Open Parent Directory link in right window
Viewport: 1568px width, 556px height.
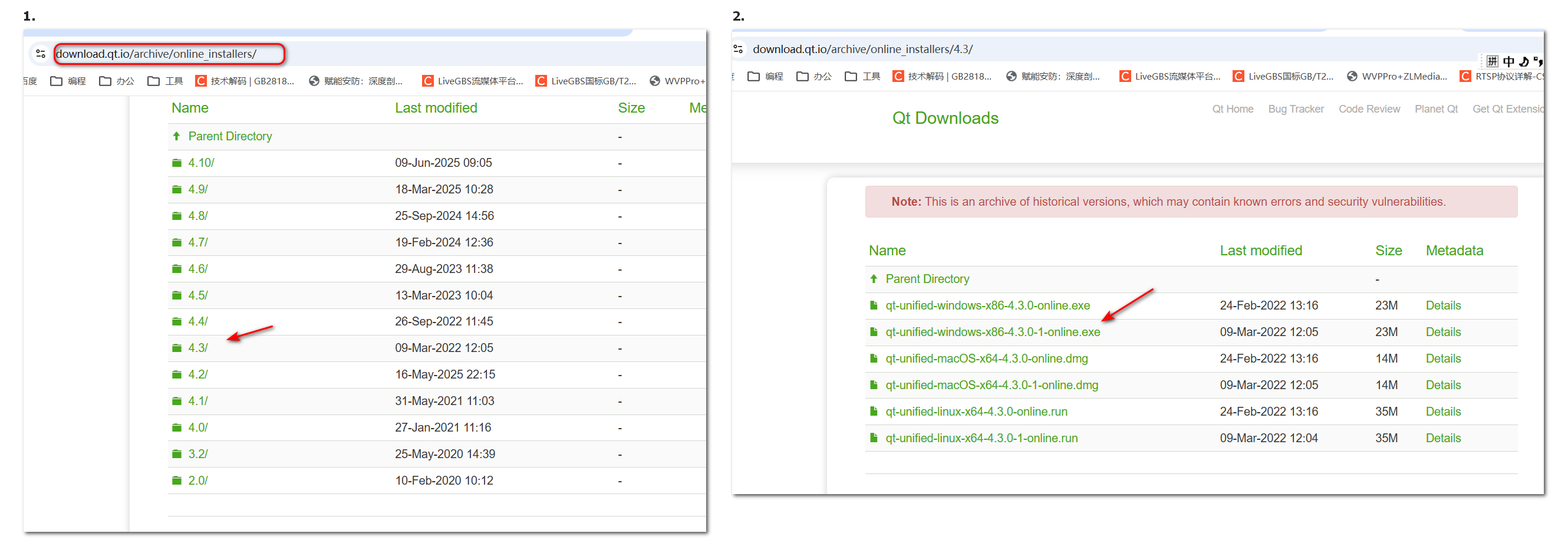(x=927, y=278)
